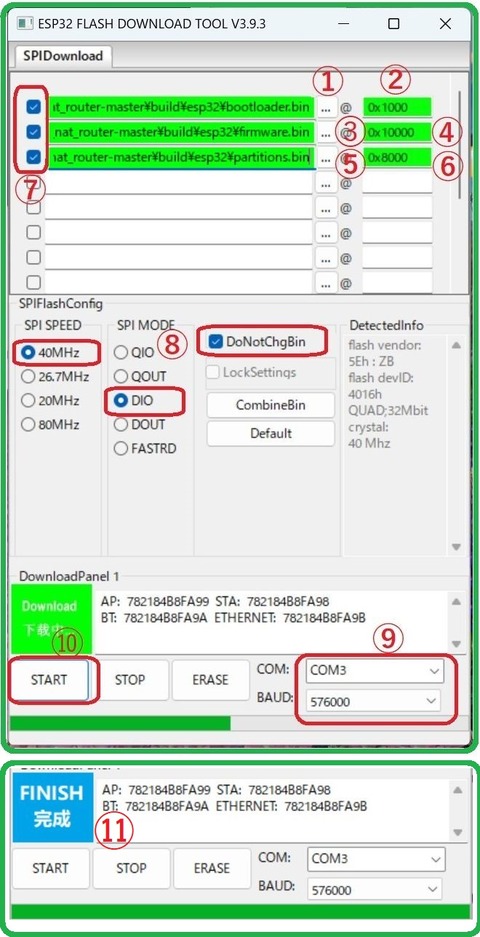The height and width of the screenshot is (937, 480).
Task: Click the blue FINISH status indicator
Action: (53, 807)
